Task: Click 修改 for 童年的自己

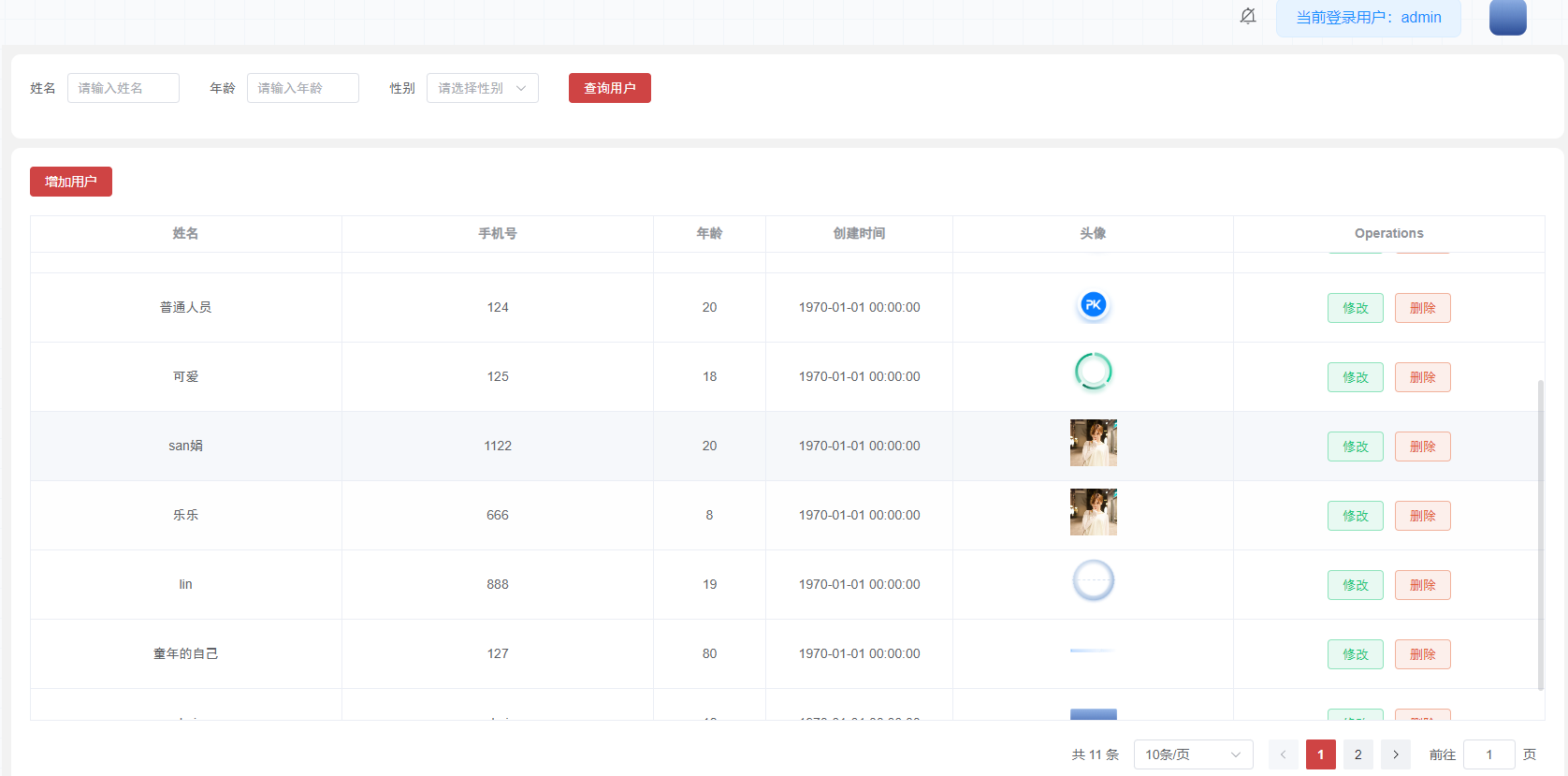Action: [1356, 654]
